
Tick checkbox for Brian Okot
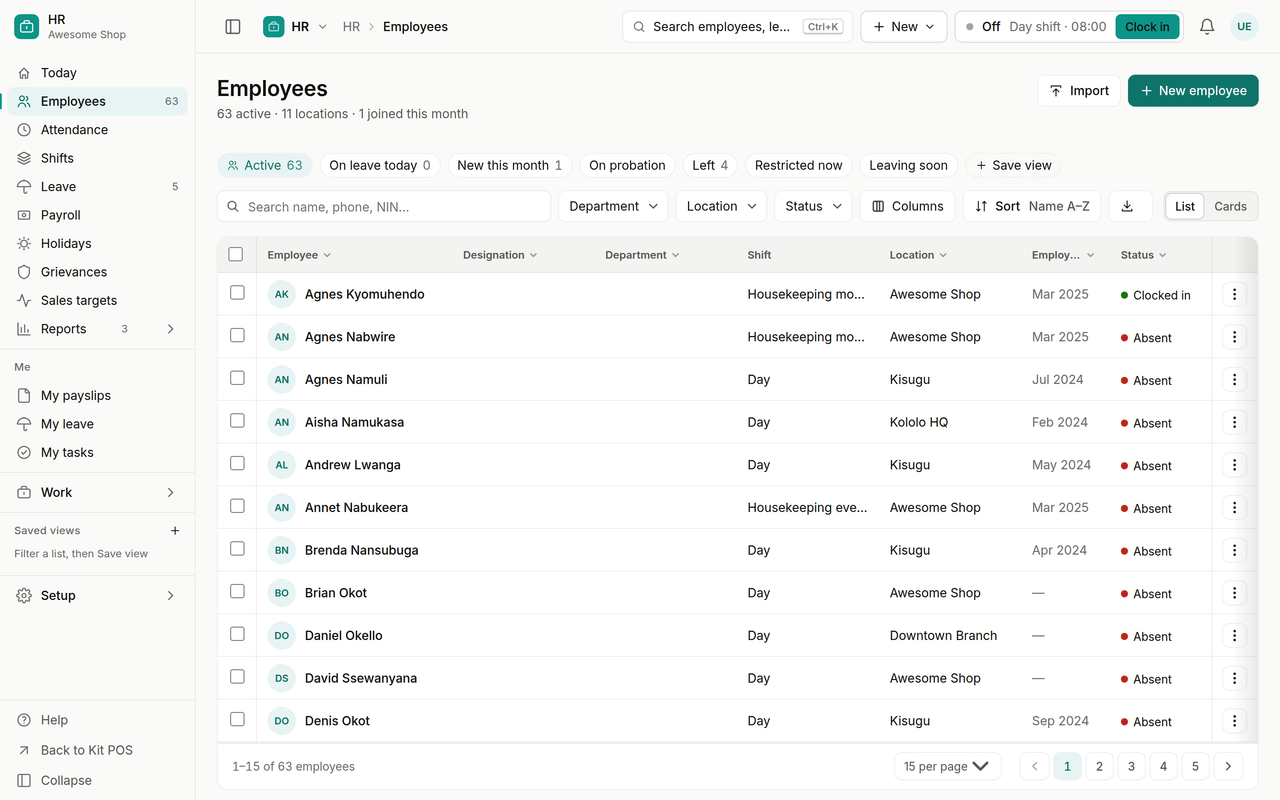pos(237,592)
